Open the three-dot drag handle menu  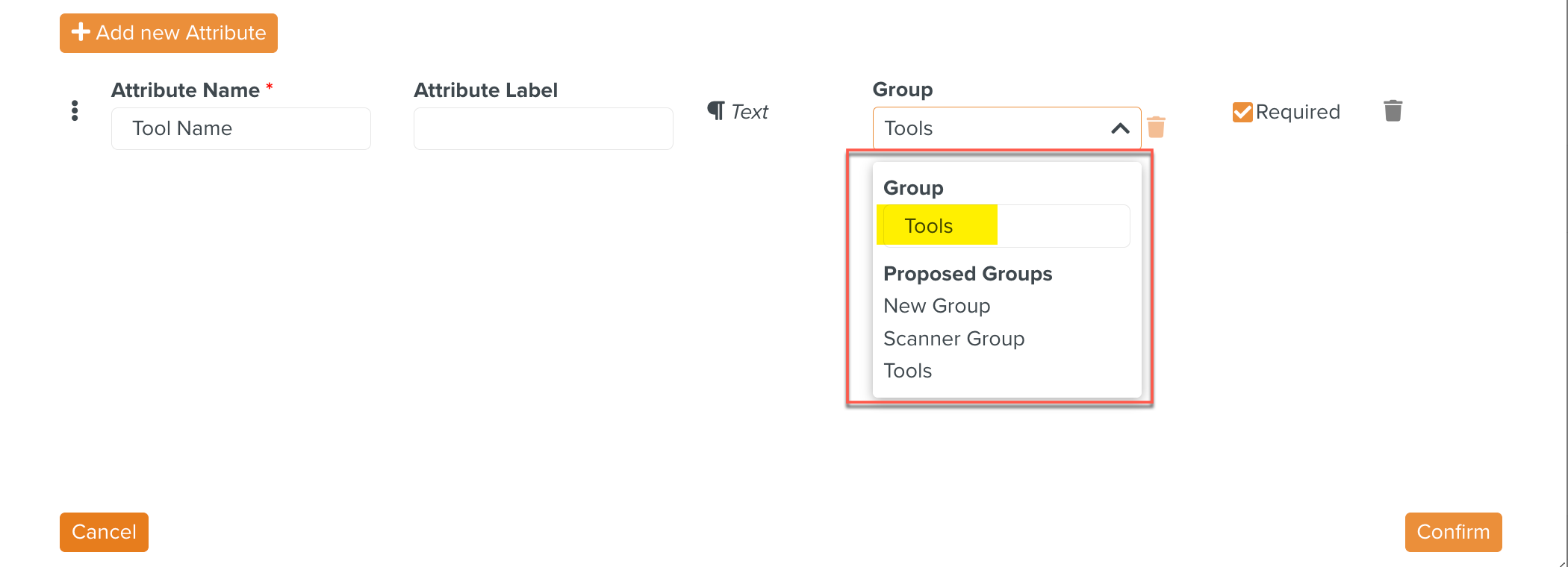coord(75,110)
